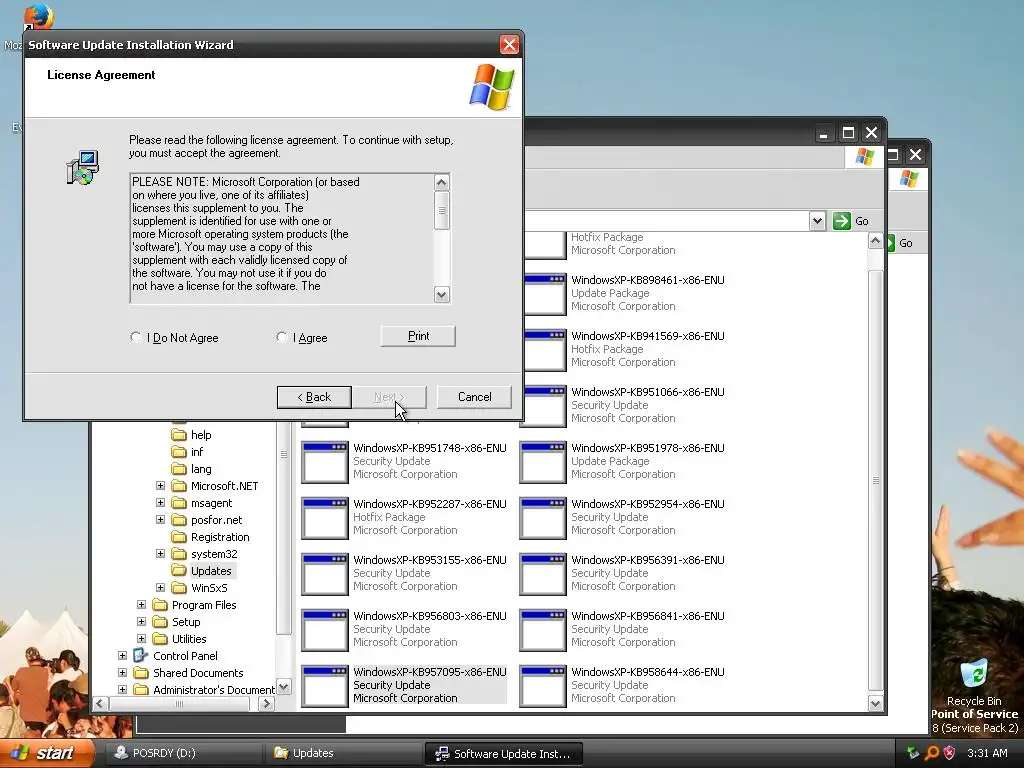Viewport: 1024px width, 768px height.
Task: Select WindowsXP-KB952287-x86-ENU file icon
Action: (x=325, y=519)
